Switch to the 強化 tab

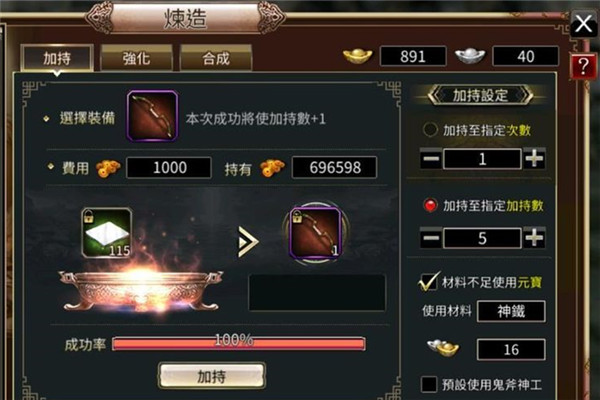(x=136, y=58)
